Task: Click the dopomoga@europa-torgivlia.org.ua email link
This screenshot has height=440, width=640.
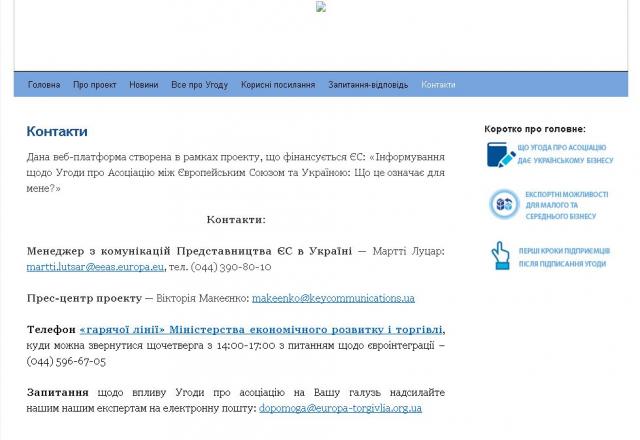Action: [340, 408]
